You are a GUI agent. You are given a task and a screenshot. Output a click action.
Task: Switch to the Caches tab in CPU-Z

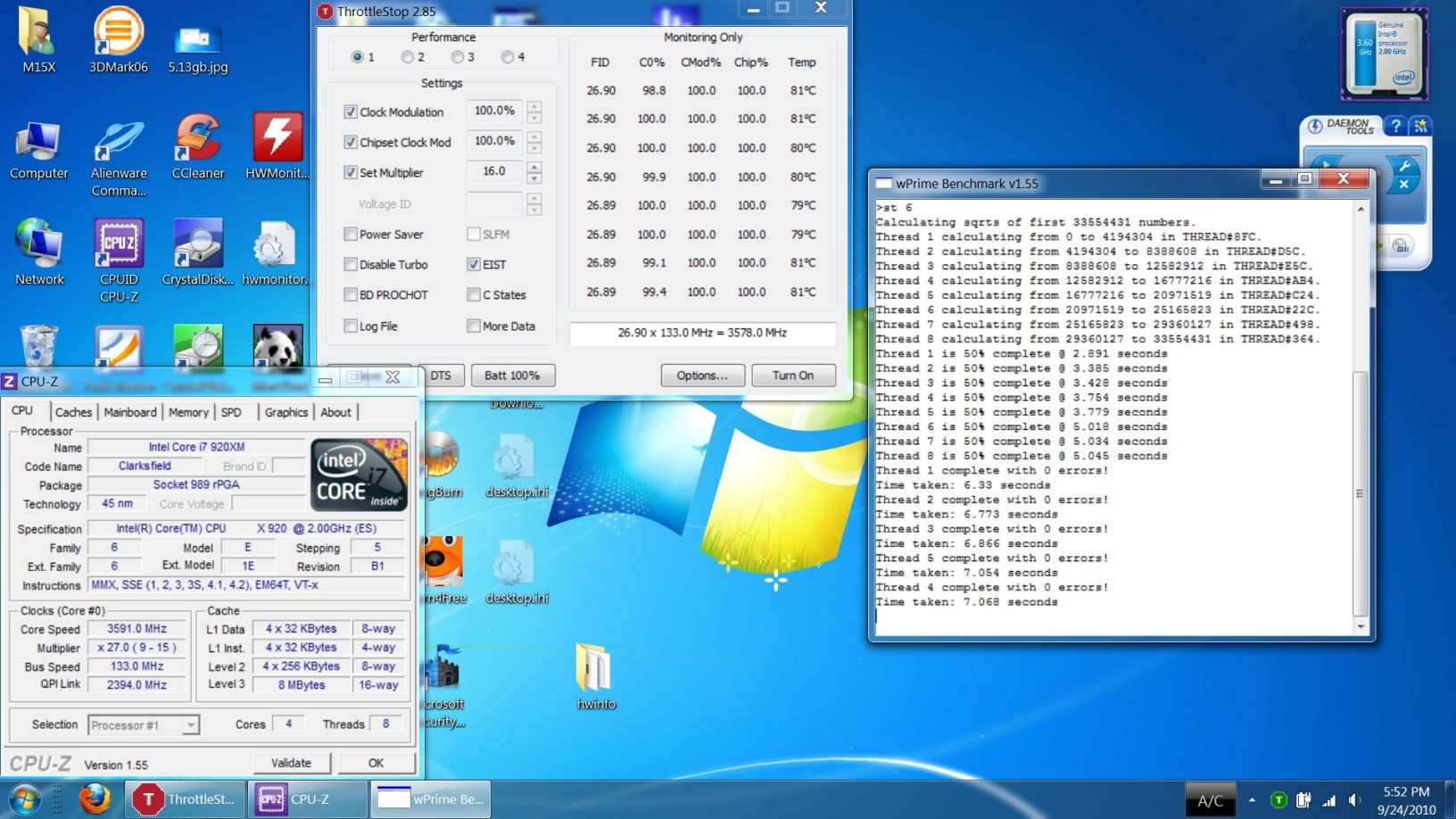[73, 412]
